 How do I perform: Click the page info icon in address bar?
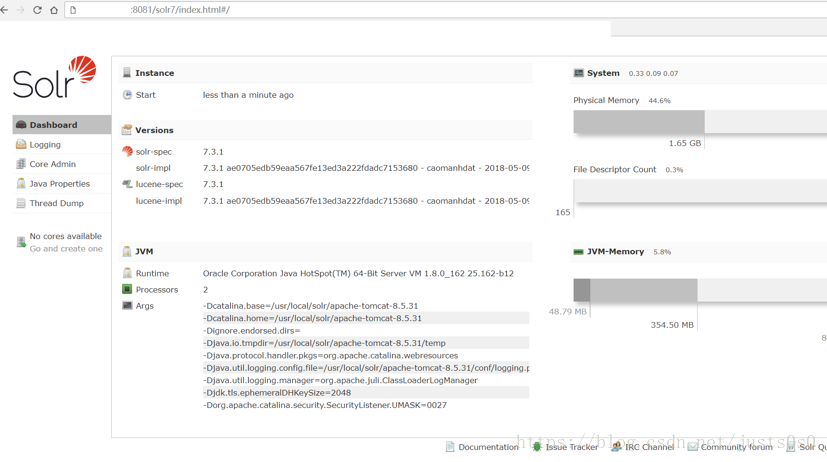click(x=73, y=10)
